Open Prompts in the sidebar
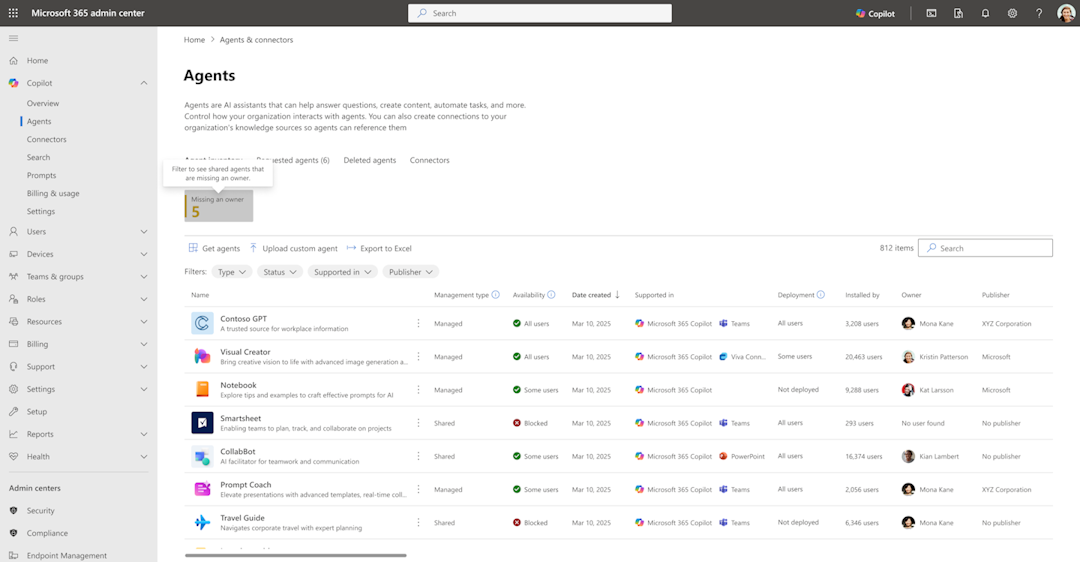The width and height of the screenshot is (1080, 562). click(41, 176)
